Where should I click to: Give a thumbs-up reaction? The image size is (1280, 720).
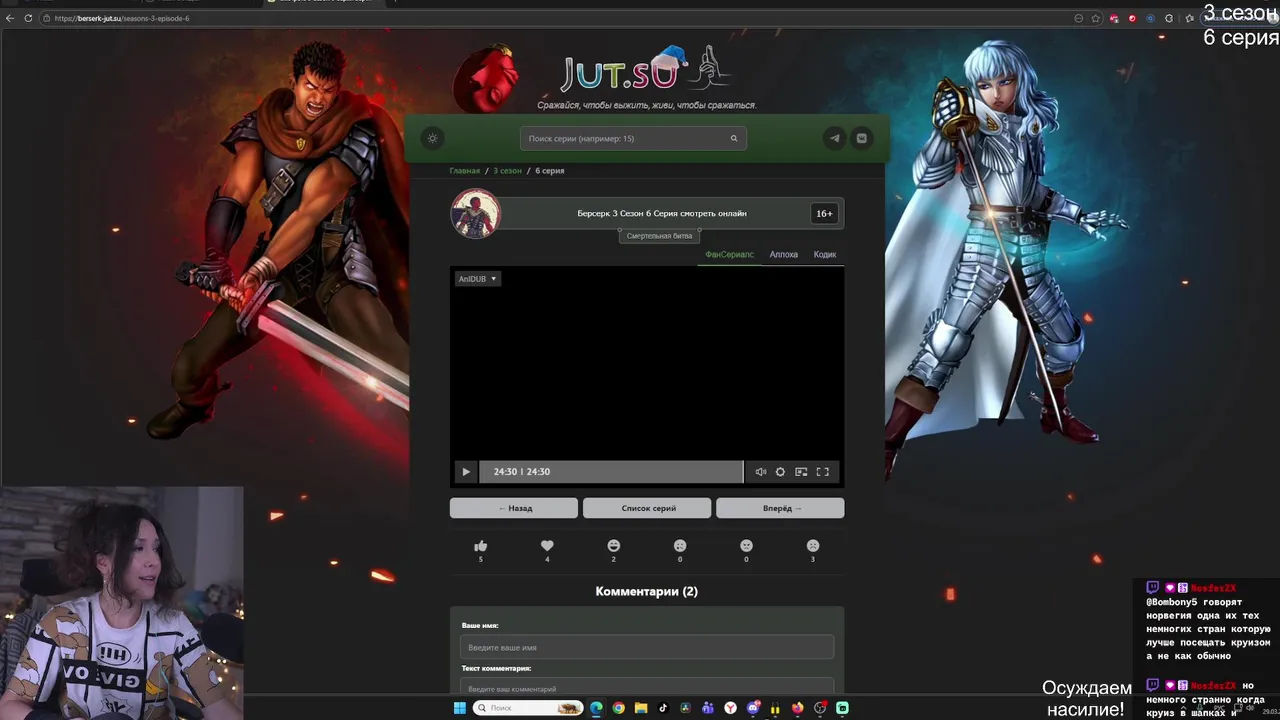click(480, 546)
